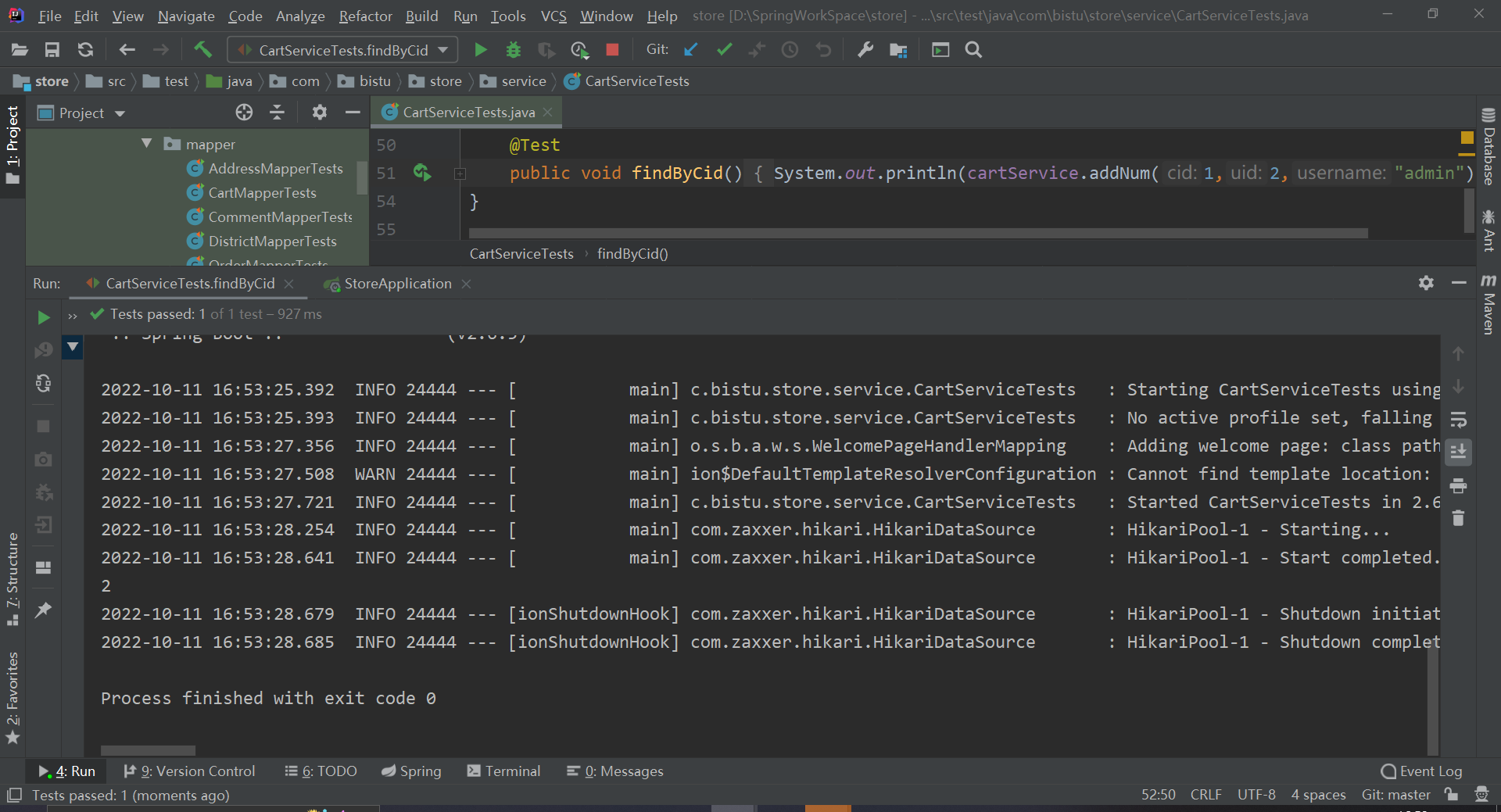Pin the Run tab
1501x812 pixels.
[x=44, y=610]
